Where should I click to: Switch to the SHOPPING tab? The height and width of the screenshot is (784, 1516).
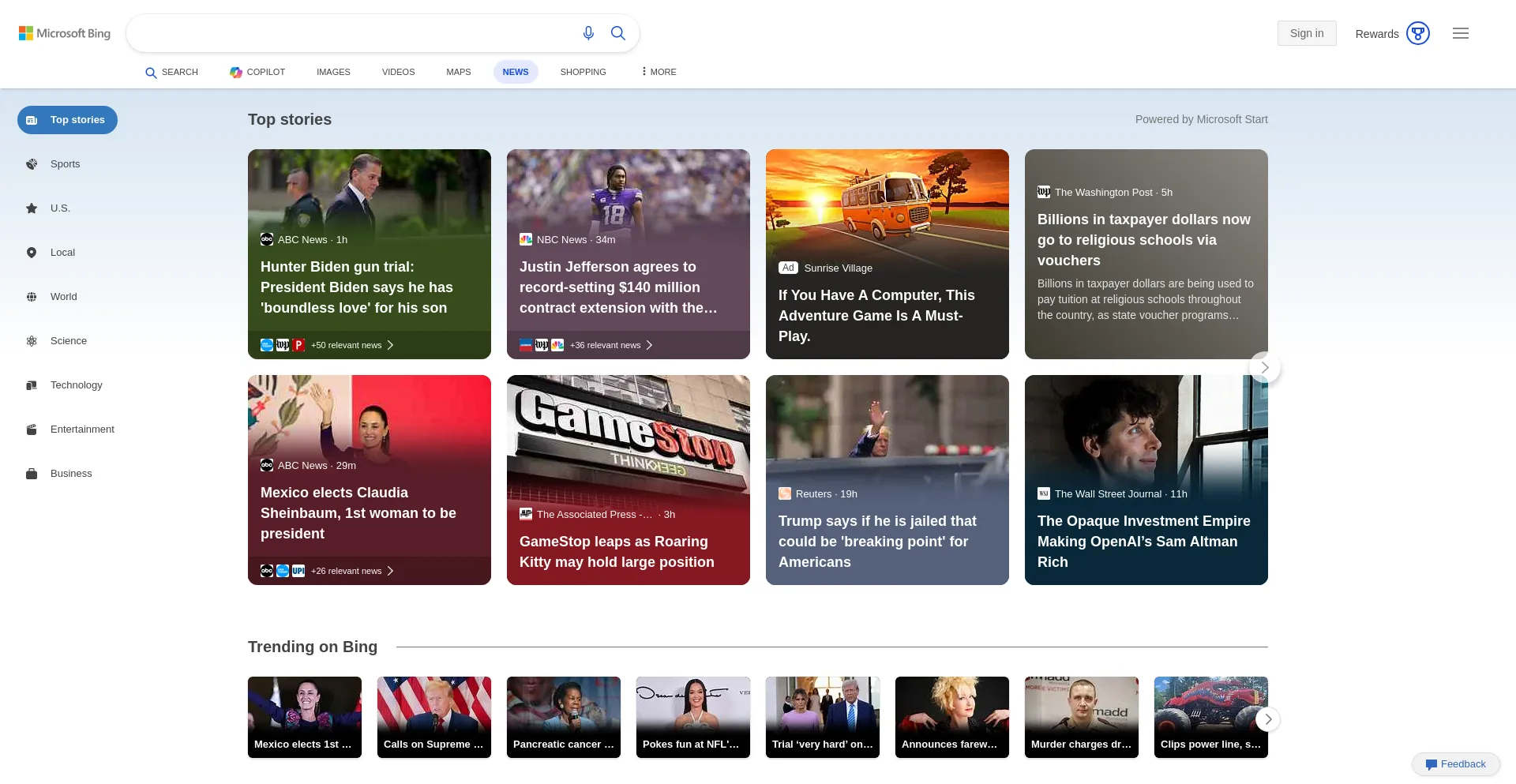tap(583, 72)
